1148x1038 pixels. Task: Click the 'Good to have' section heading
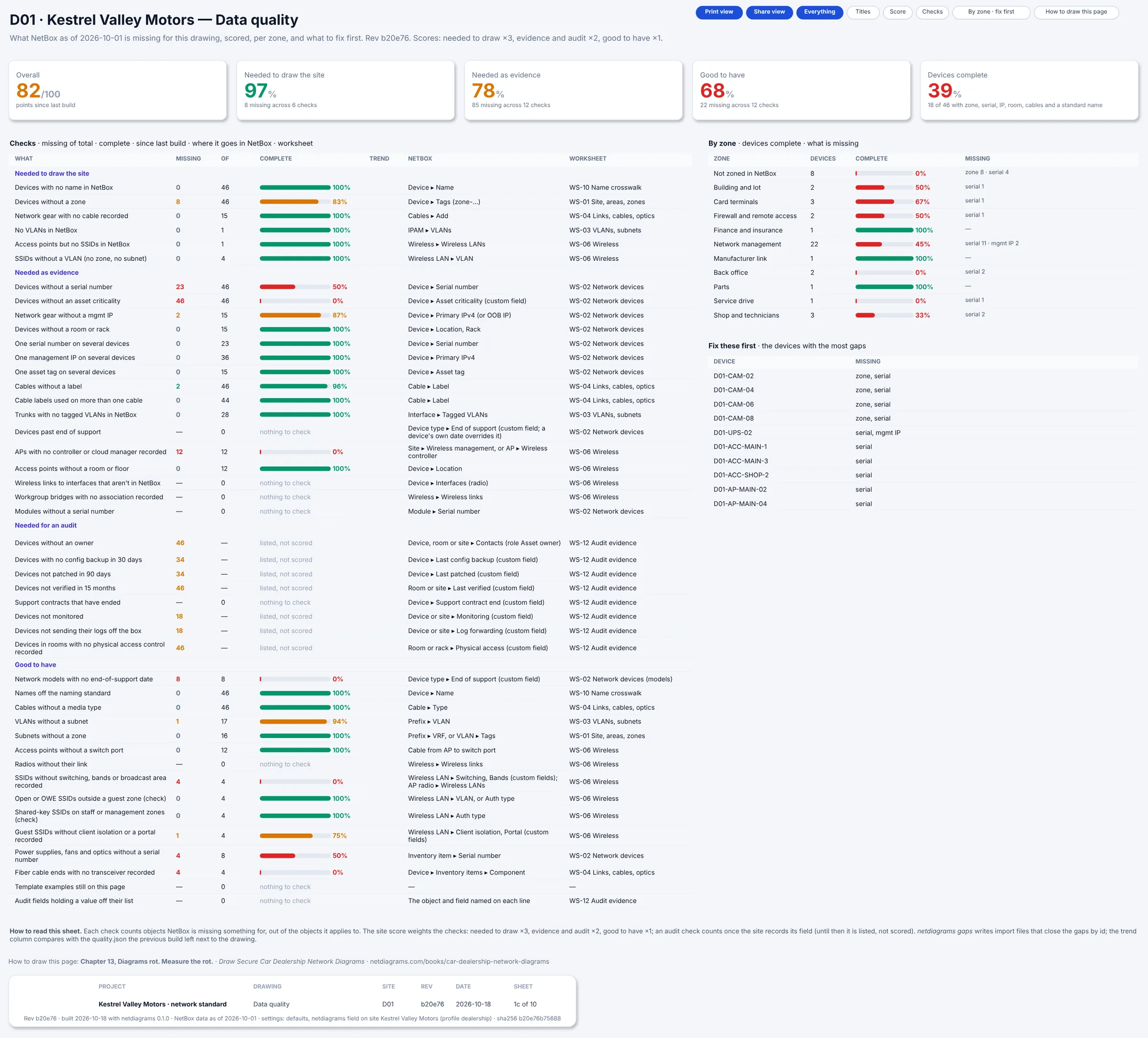click(x=35, y=665)
